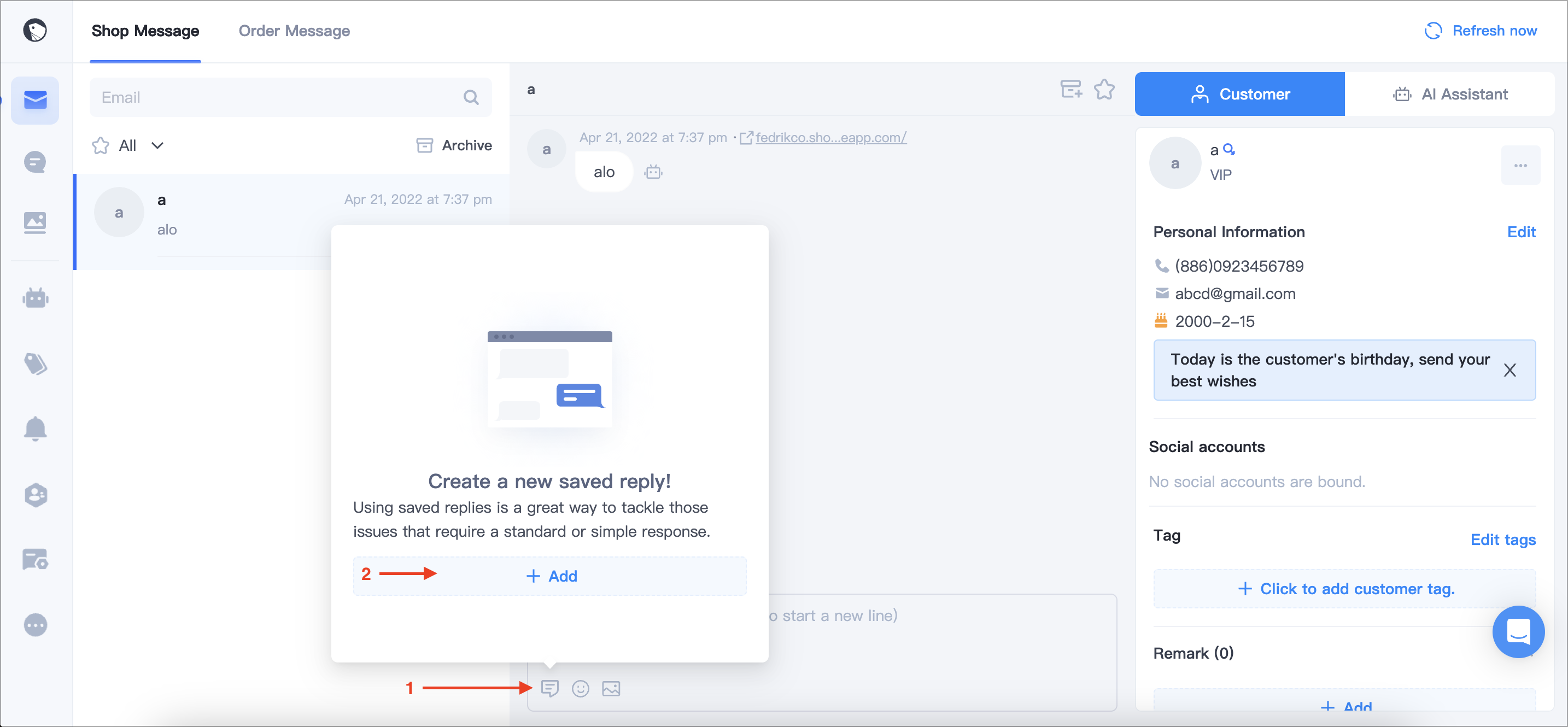1568x727 pixels.
Task: Open the more options sidebar icon
Action: tap(36, 625)
